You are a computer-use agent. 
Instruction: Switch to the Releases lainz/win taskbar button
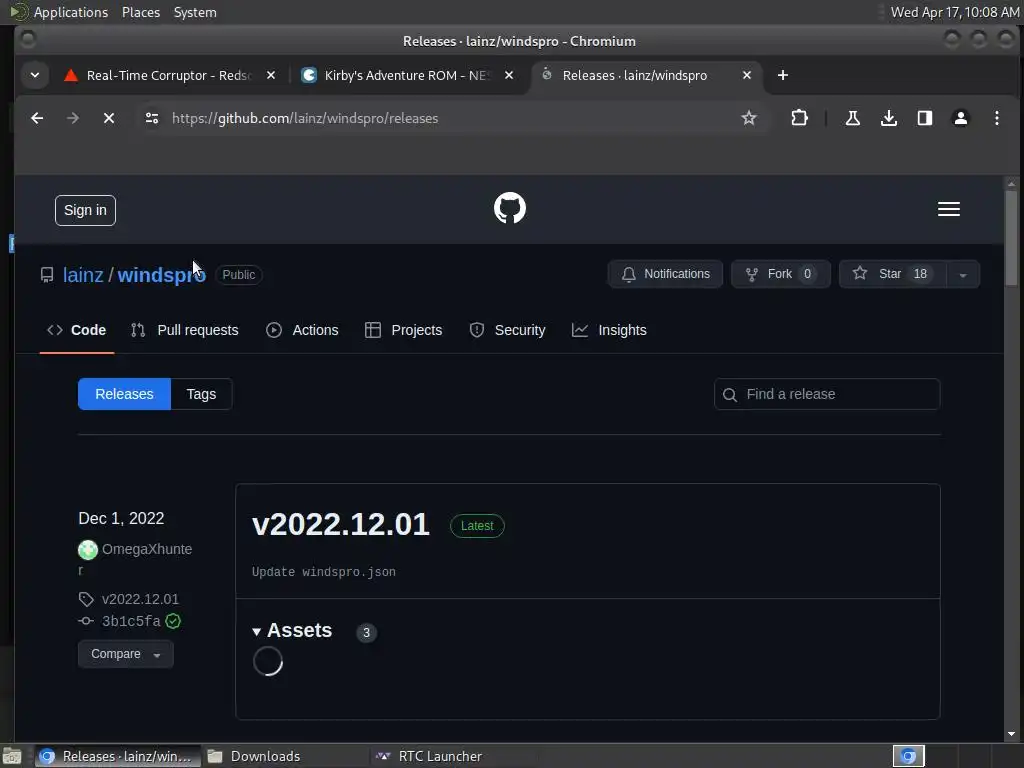click(116, 756)
